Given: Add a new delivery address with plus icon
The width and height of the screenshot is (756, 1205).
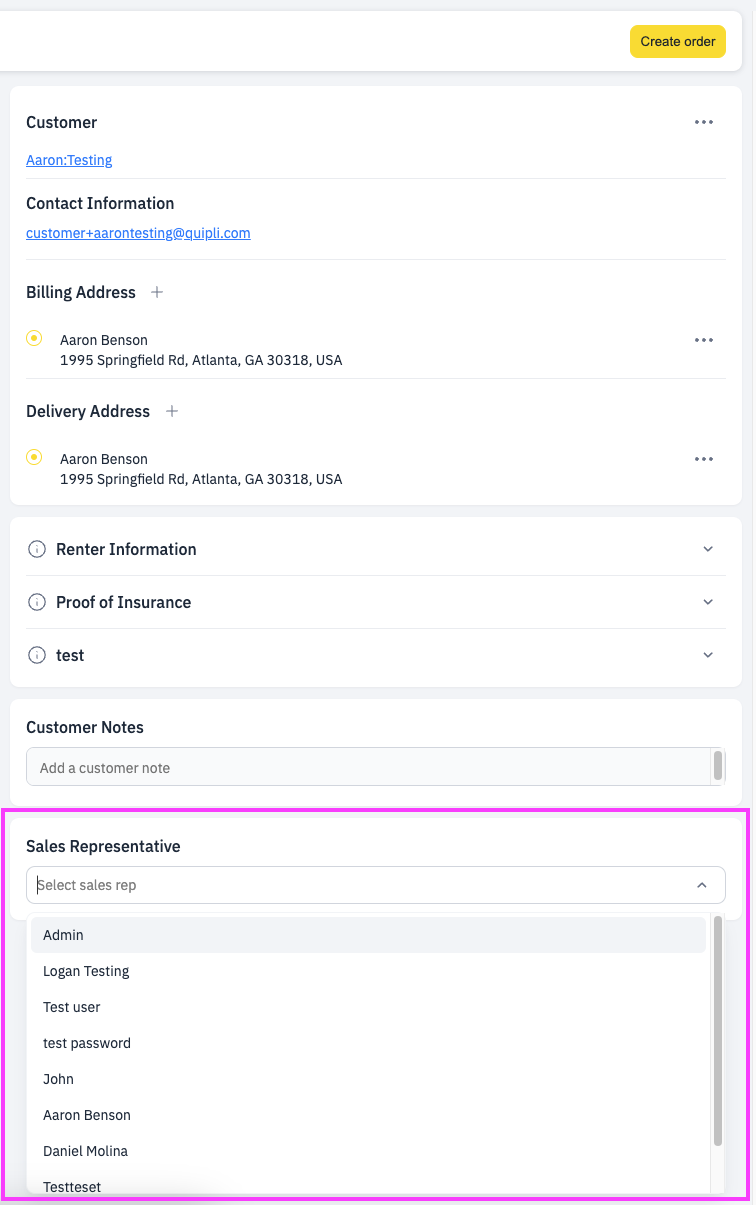Looking at the screenshot, I should point(171,411).
